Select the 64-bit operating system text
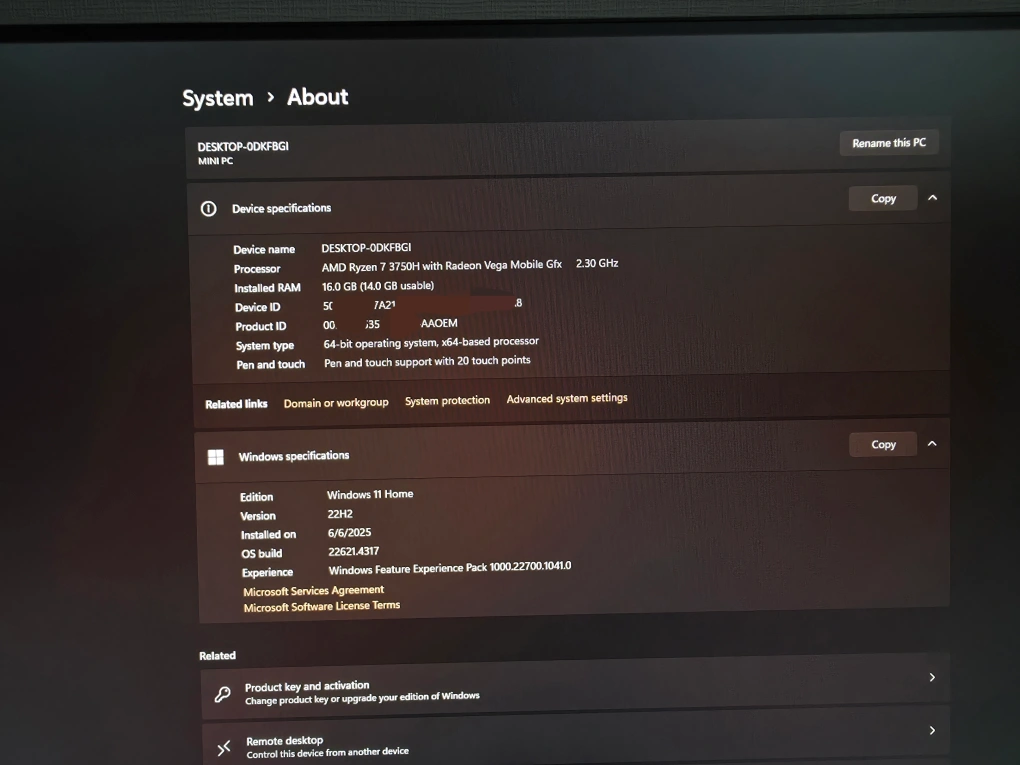 coord(431,342)
